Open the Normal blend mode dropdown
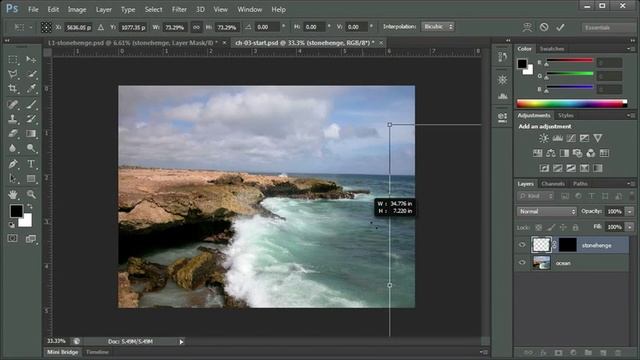 547,211
